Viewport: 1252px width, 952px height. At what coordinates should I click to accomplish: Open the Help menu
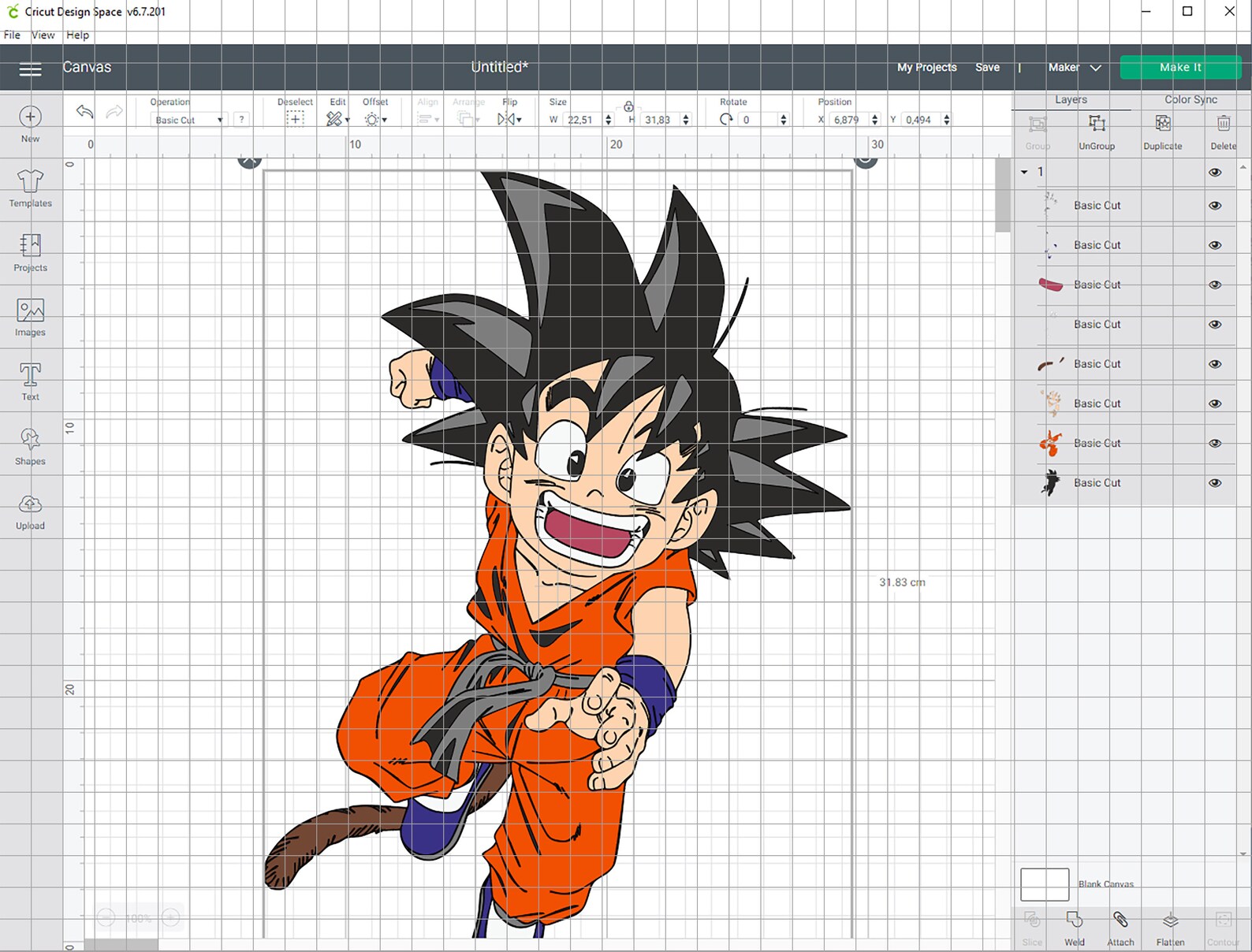tap(77, 35)
